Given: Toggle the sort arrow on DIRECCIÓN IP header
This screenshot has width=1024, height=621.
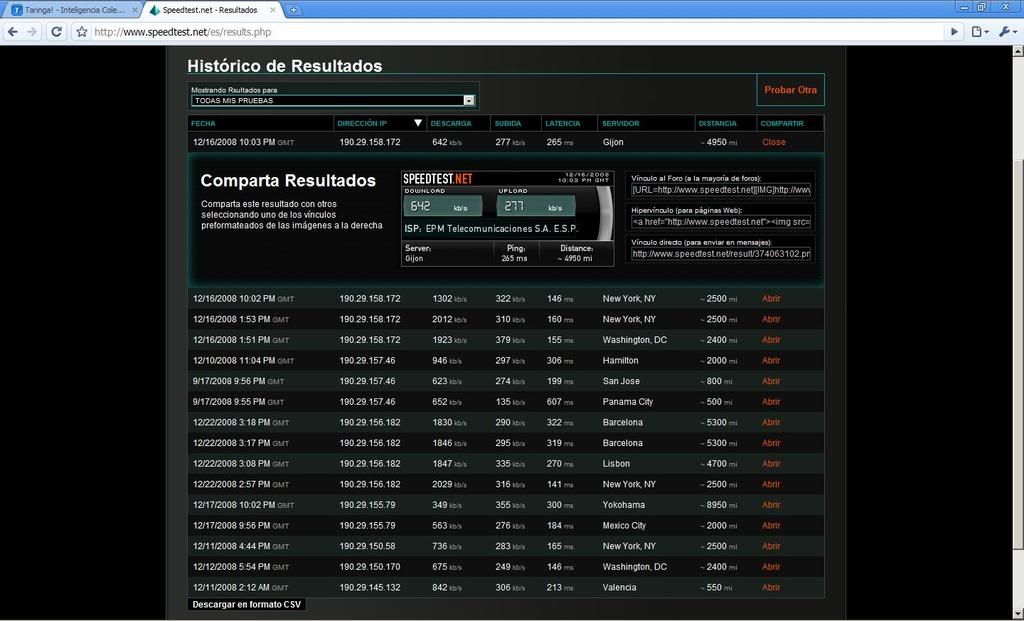Looking at the screenshot, I should [418, 123].
